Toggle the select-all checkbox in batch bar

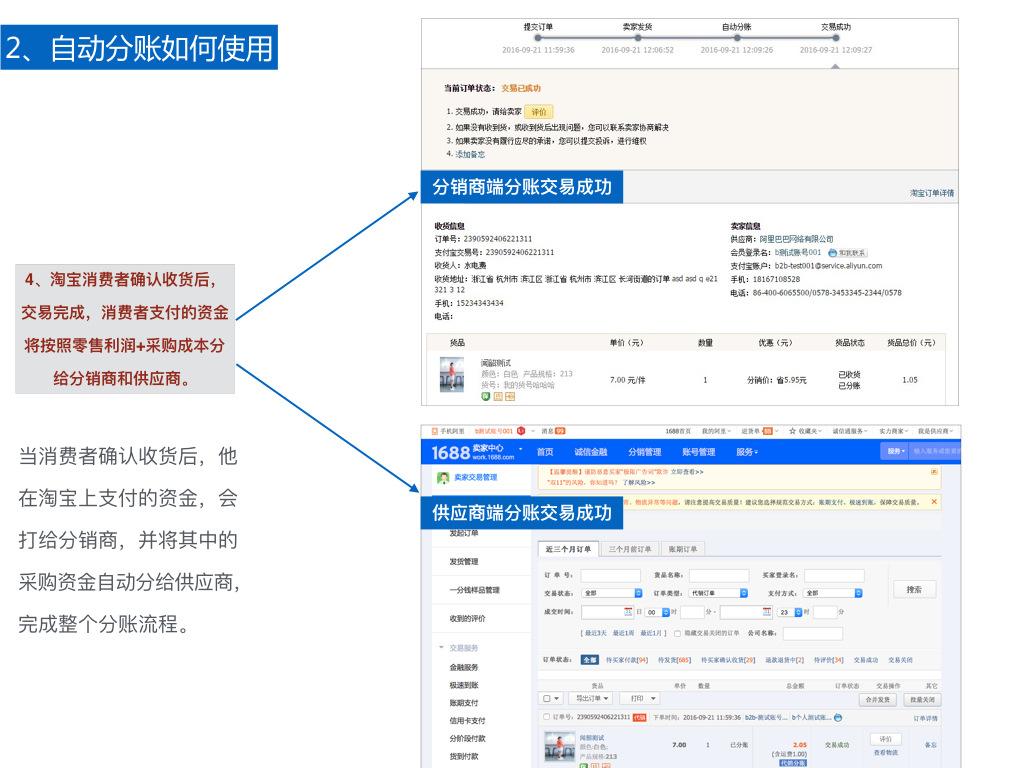tap(546, 698)
